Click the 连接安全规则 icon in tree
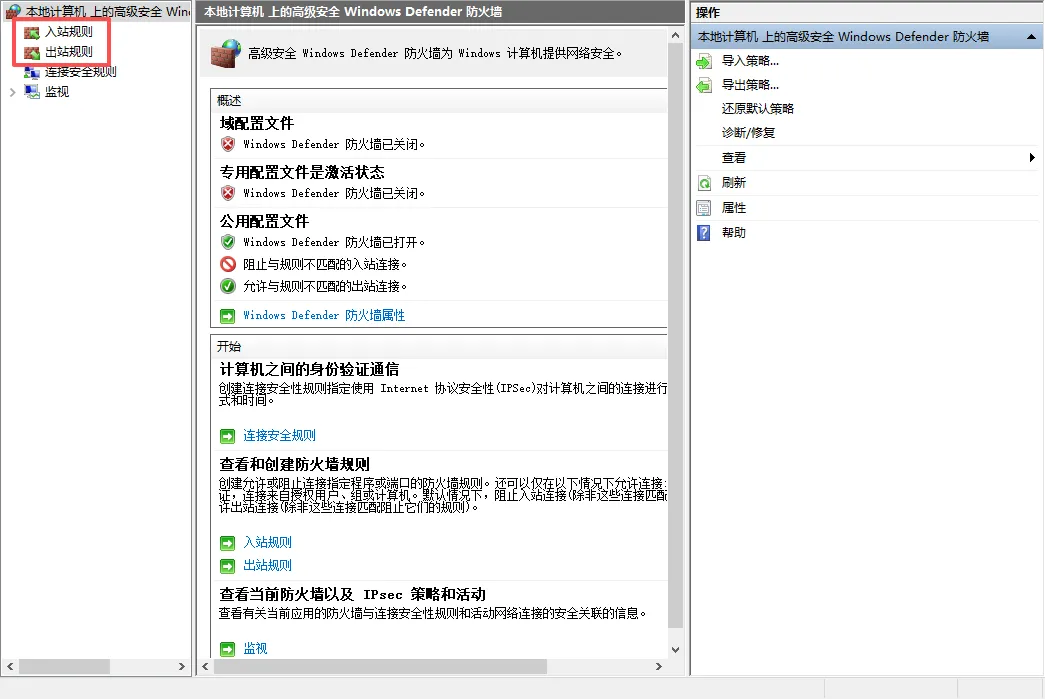The width and height of the screenshot is (1045, 699). tap(32, 72)
